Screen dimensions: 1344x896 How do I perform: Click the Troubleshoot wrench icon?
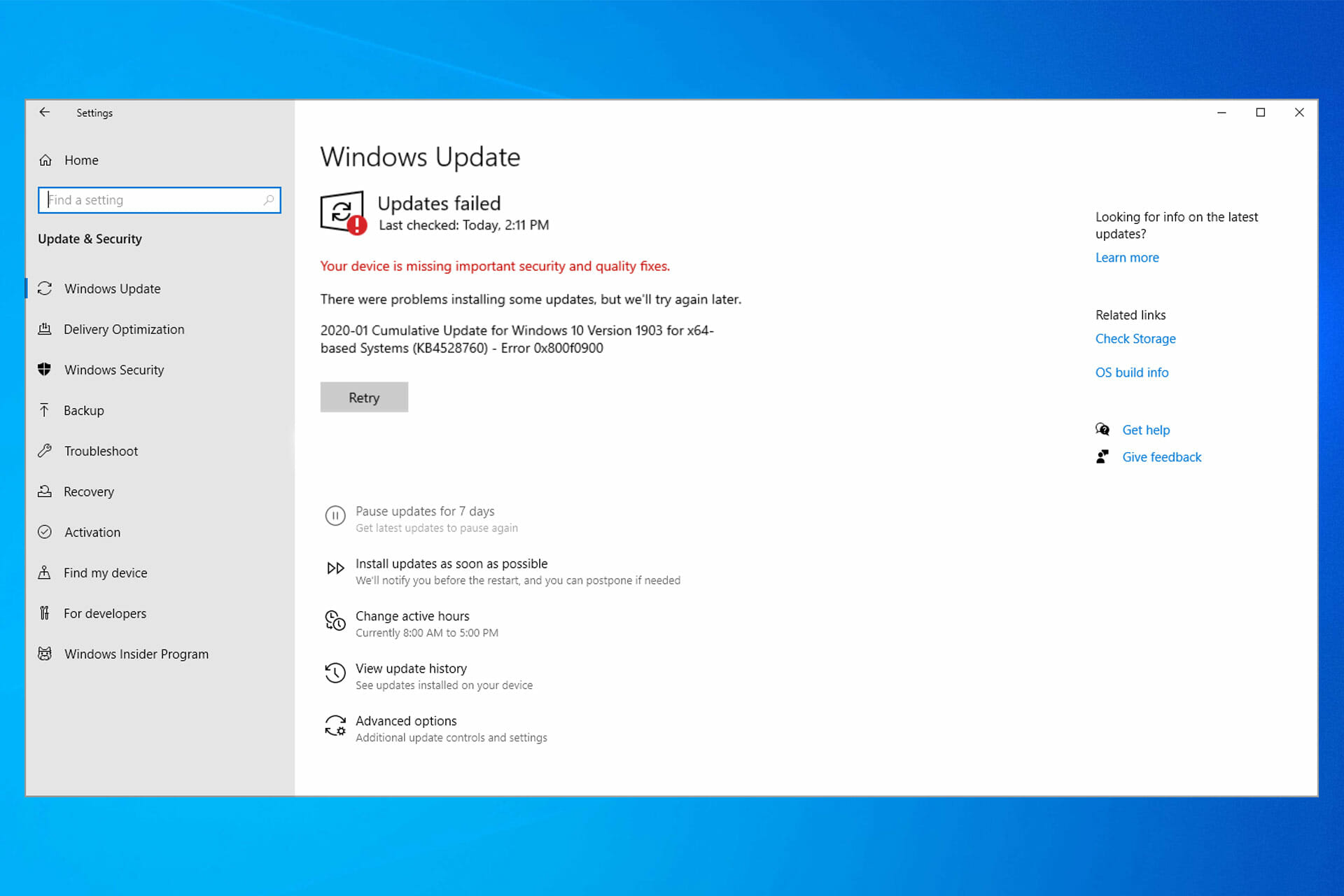click(45, 451)
